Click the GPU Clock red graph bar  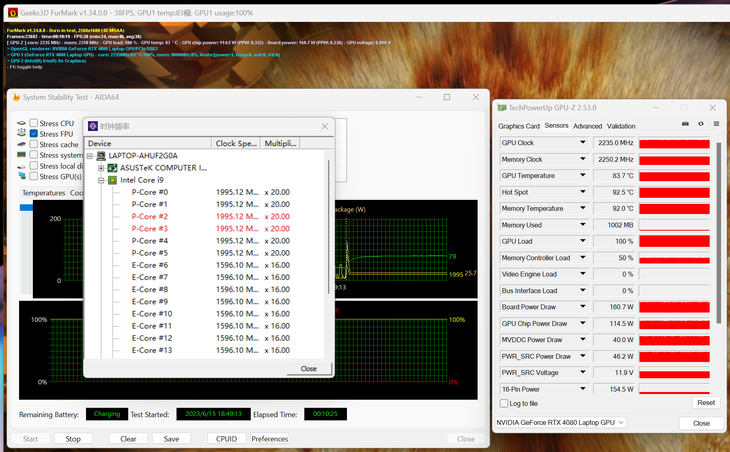[x=674, y=143]
